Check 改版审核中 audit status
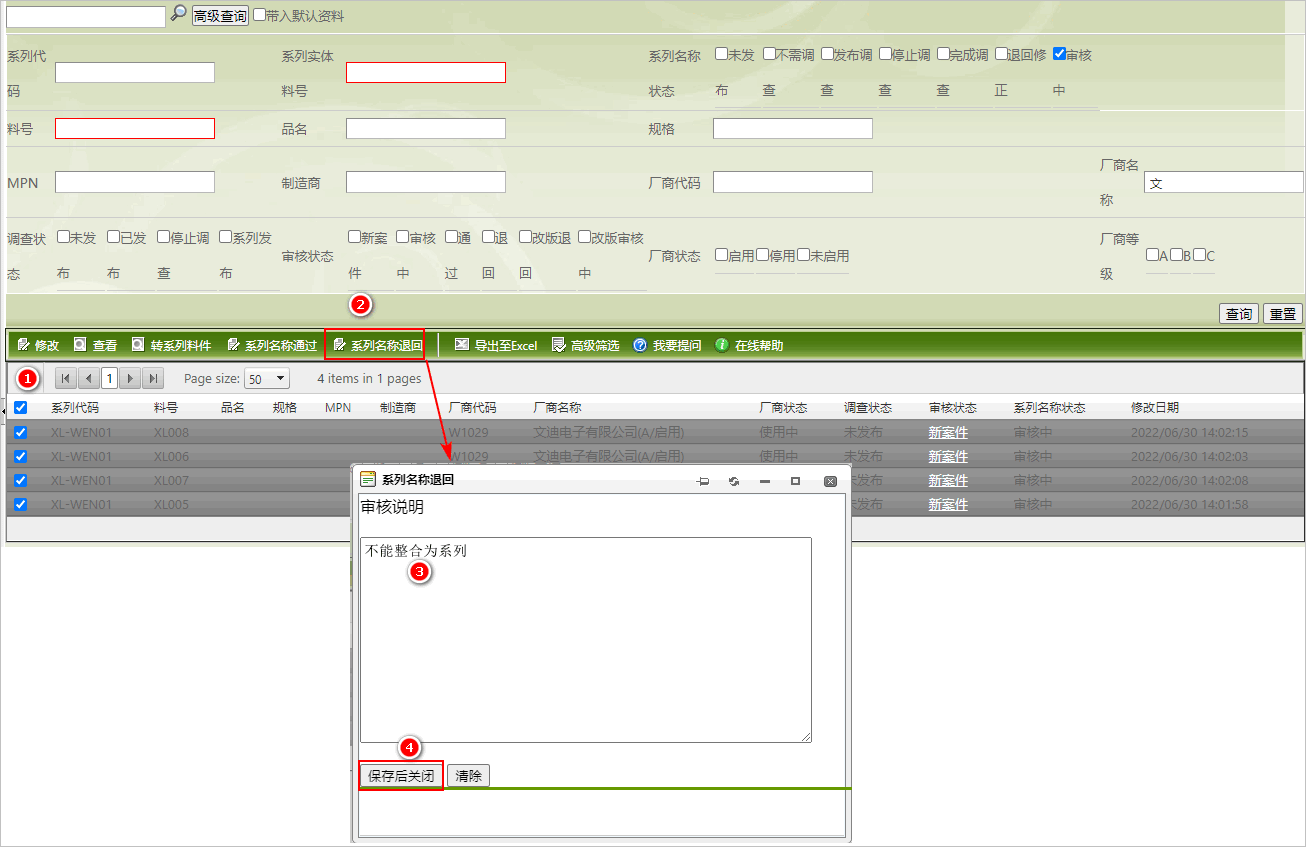 [x=585, y=237]
